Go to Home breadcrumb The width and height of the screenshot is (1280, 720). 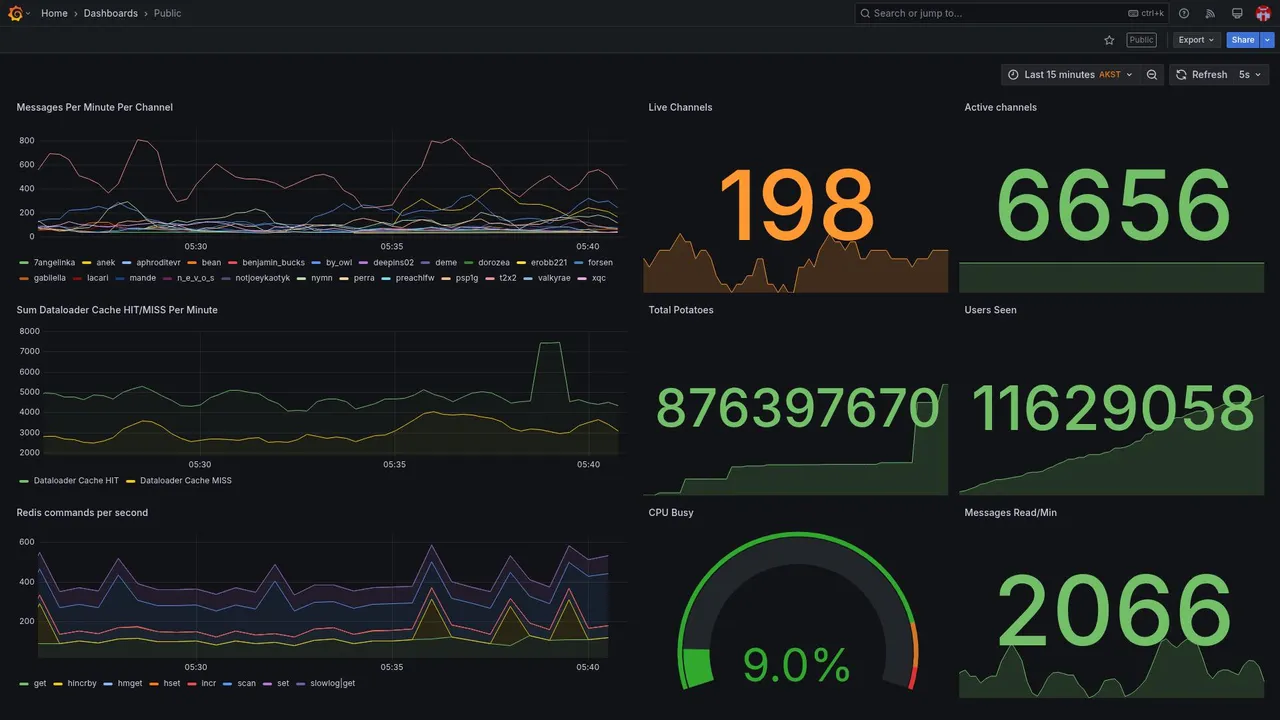(54, 13)
